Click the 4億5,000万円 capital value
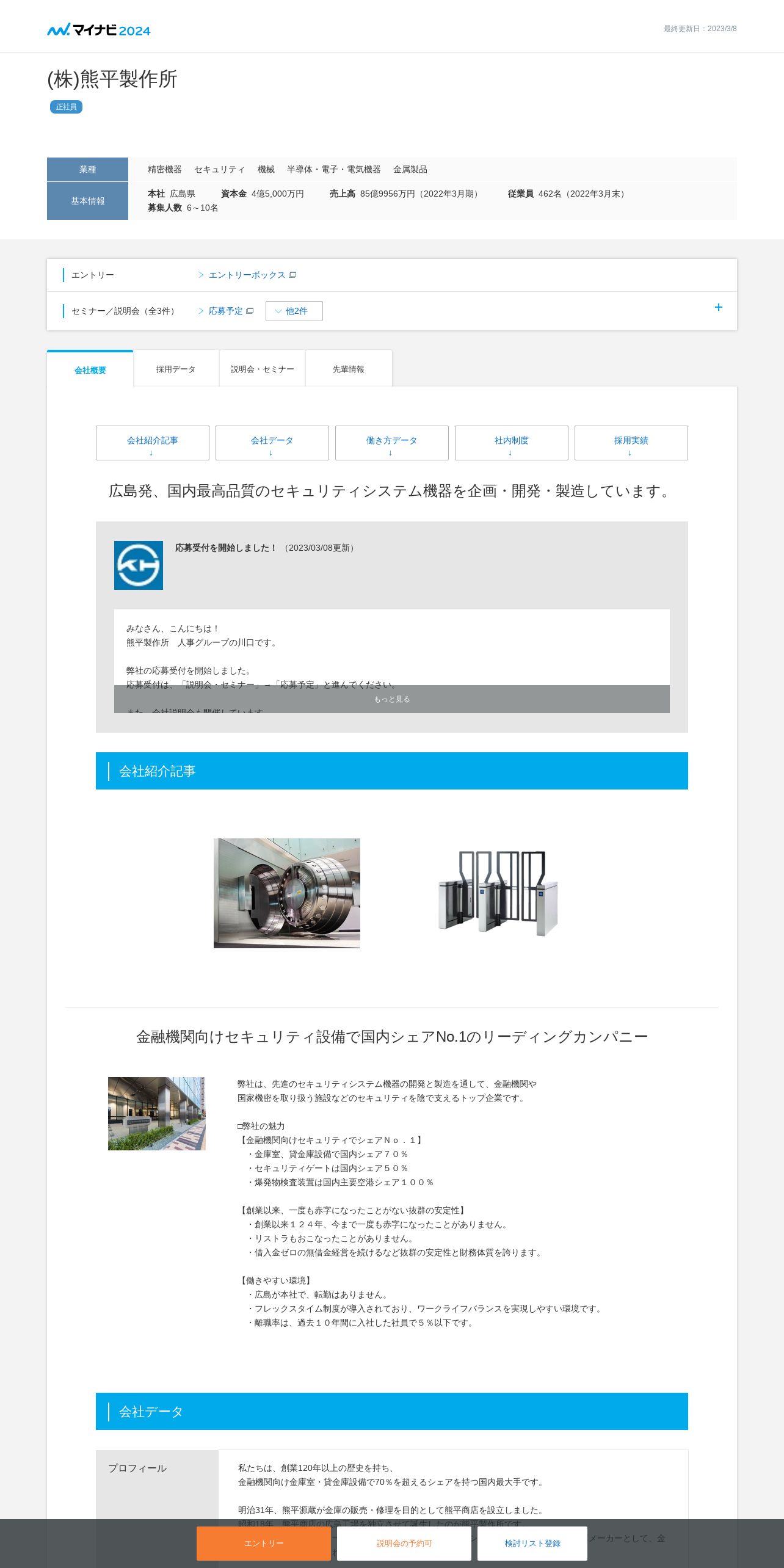The height and width of the screenshot is (1568, 784). tap(278, 194)
